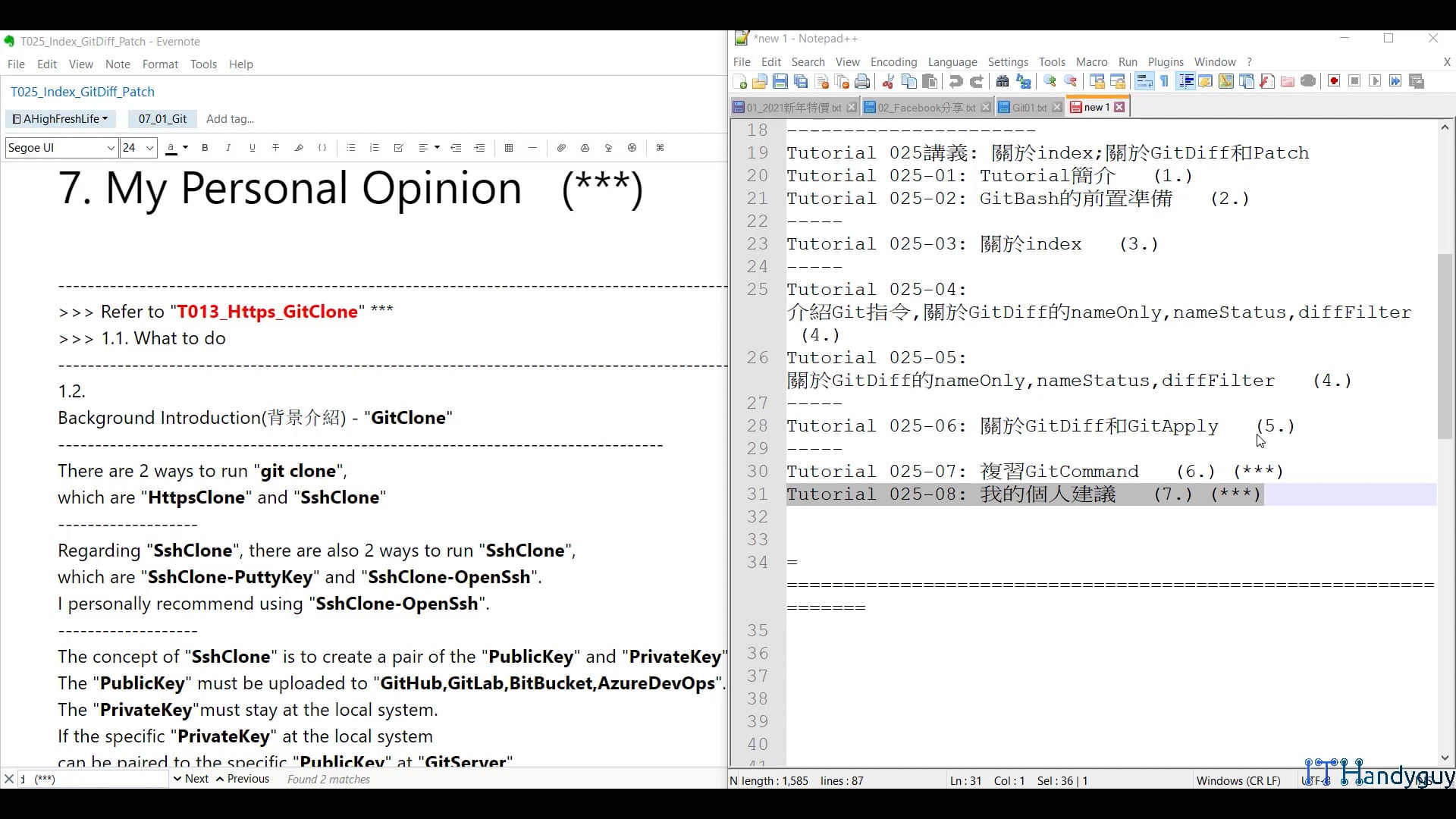The height and width of the screenshot is (819, 1456).
Task: Attach a file using the paperclip icon
Action: (562, 148)
